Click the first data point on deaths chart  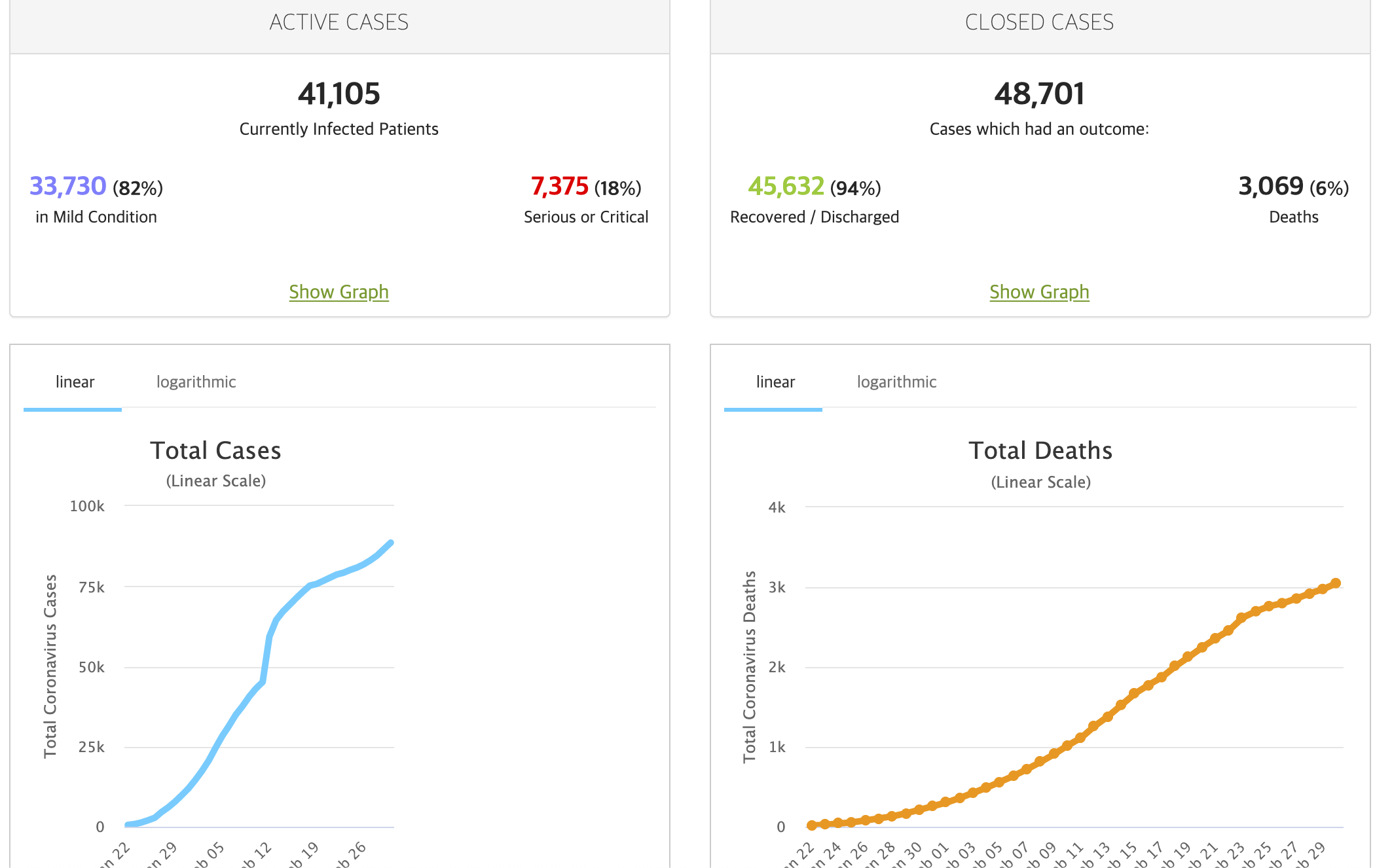(812, 825)
